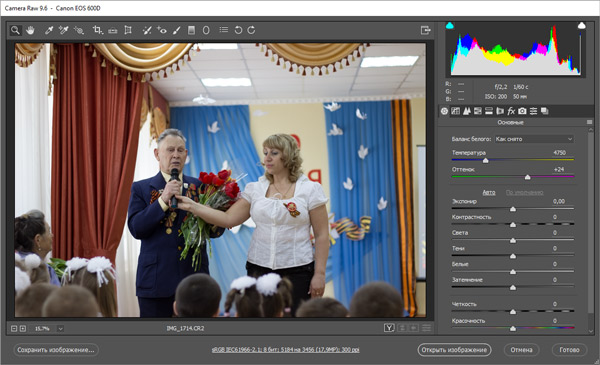Select the White Balance eyedropper tool

pyautogui.click(x=49, y=30)
